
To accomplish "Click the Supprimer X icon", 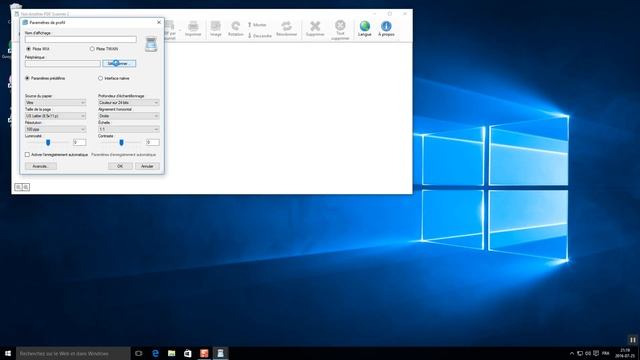I will tap(315, 27).
